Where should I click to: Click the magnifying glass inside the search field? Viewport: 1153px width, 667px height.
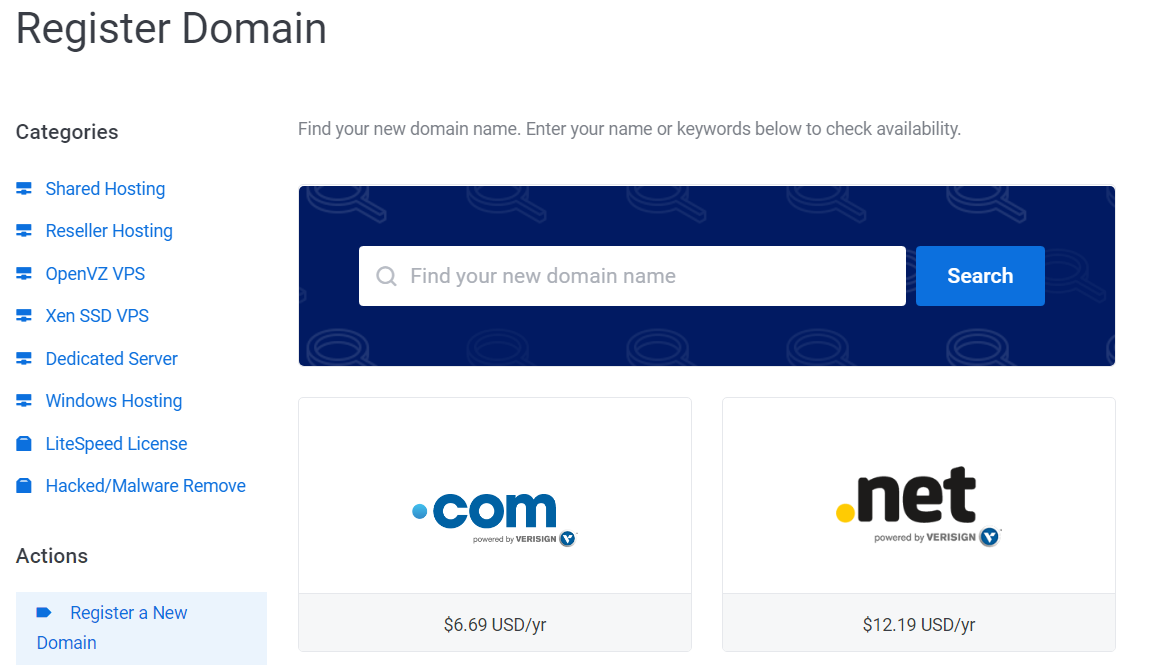tap(385, 275)
